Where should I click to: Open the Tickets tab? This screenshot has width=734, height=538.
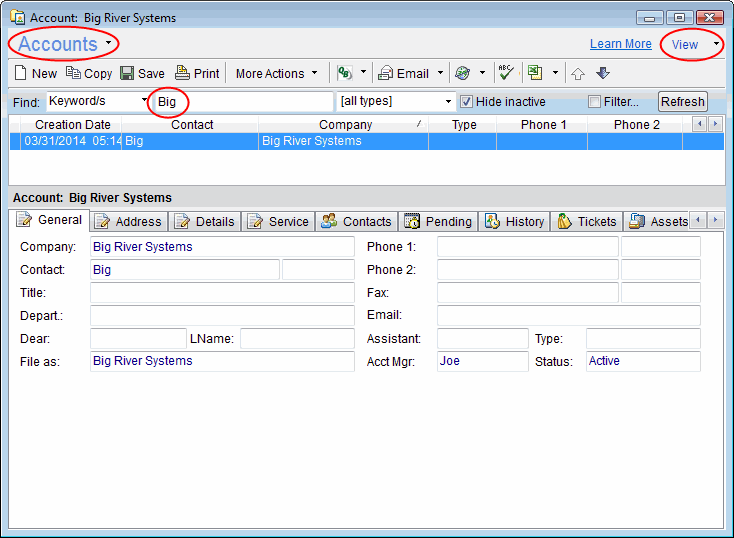588,221
